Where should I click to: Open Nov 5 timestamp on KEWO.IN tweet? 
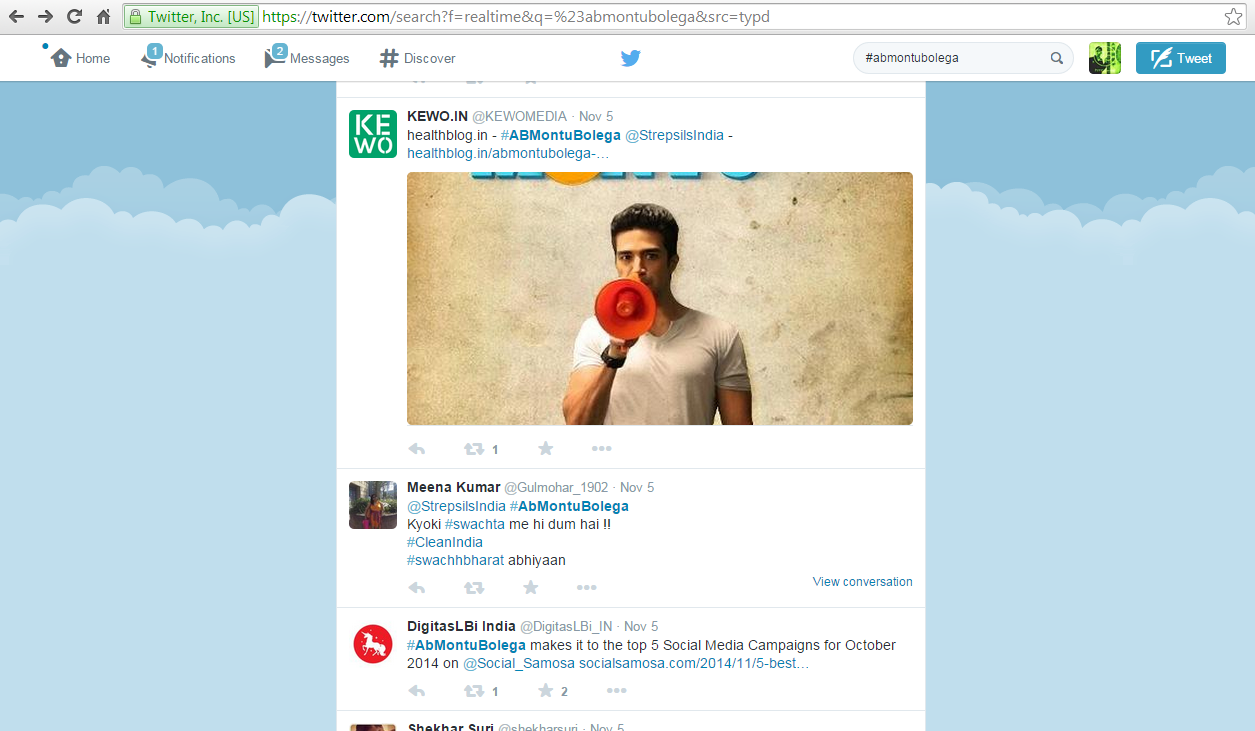coord(596,116)
